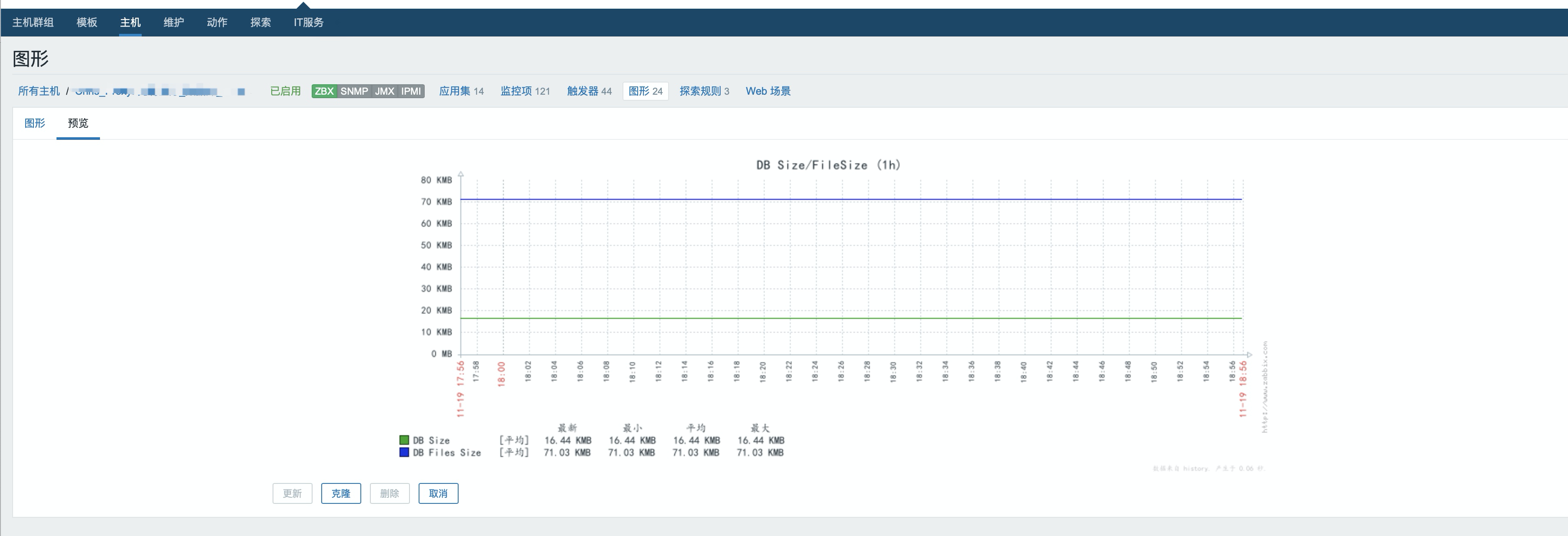Click the 取消 button
This screenshot has width=1568, height=536.
438,493
